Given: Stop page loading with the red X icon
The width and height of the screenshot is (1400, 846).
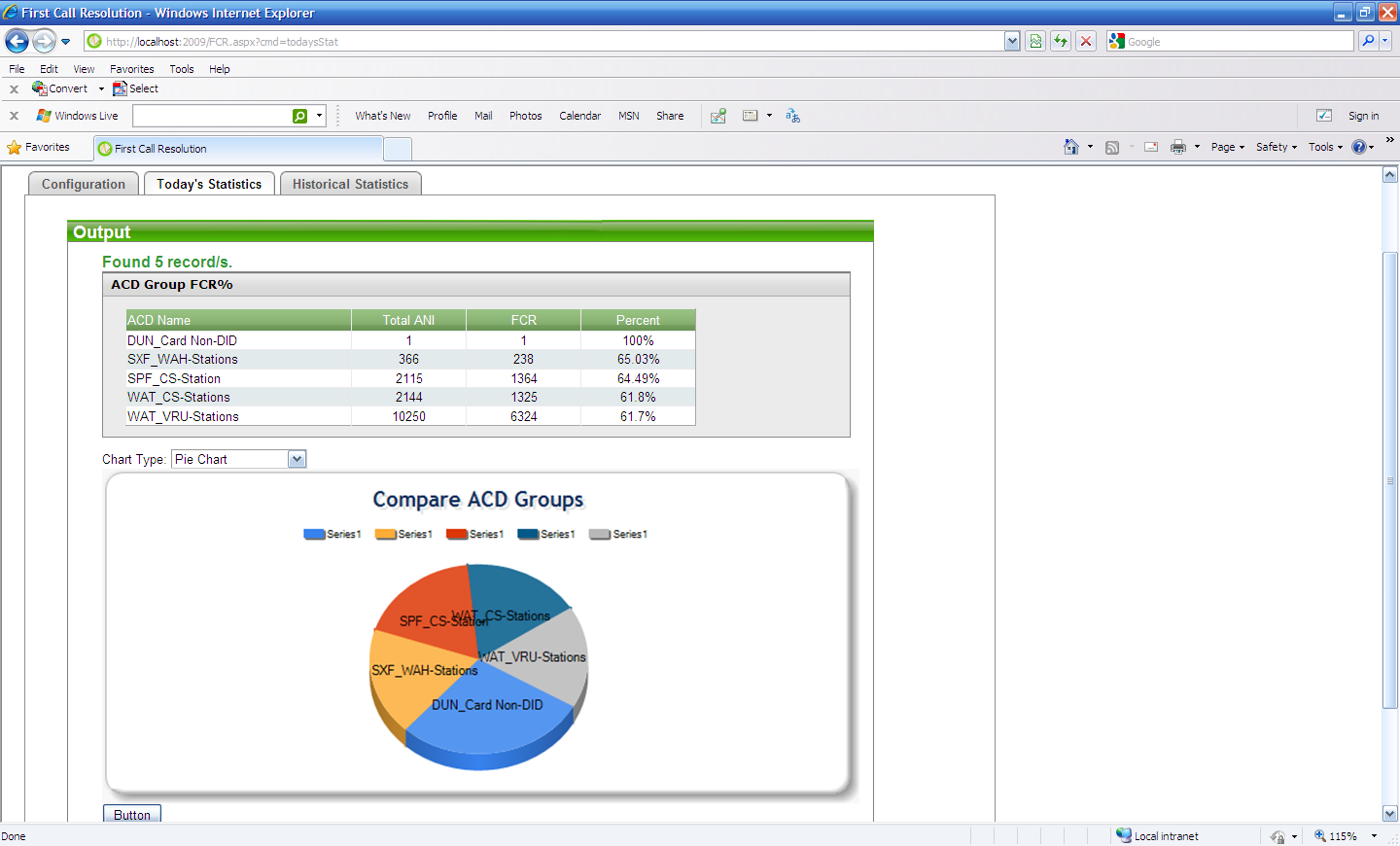Looking at the screenshot, I should click(1086, 41).
